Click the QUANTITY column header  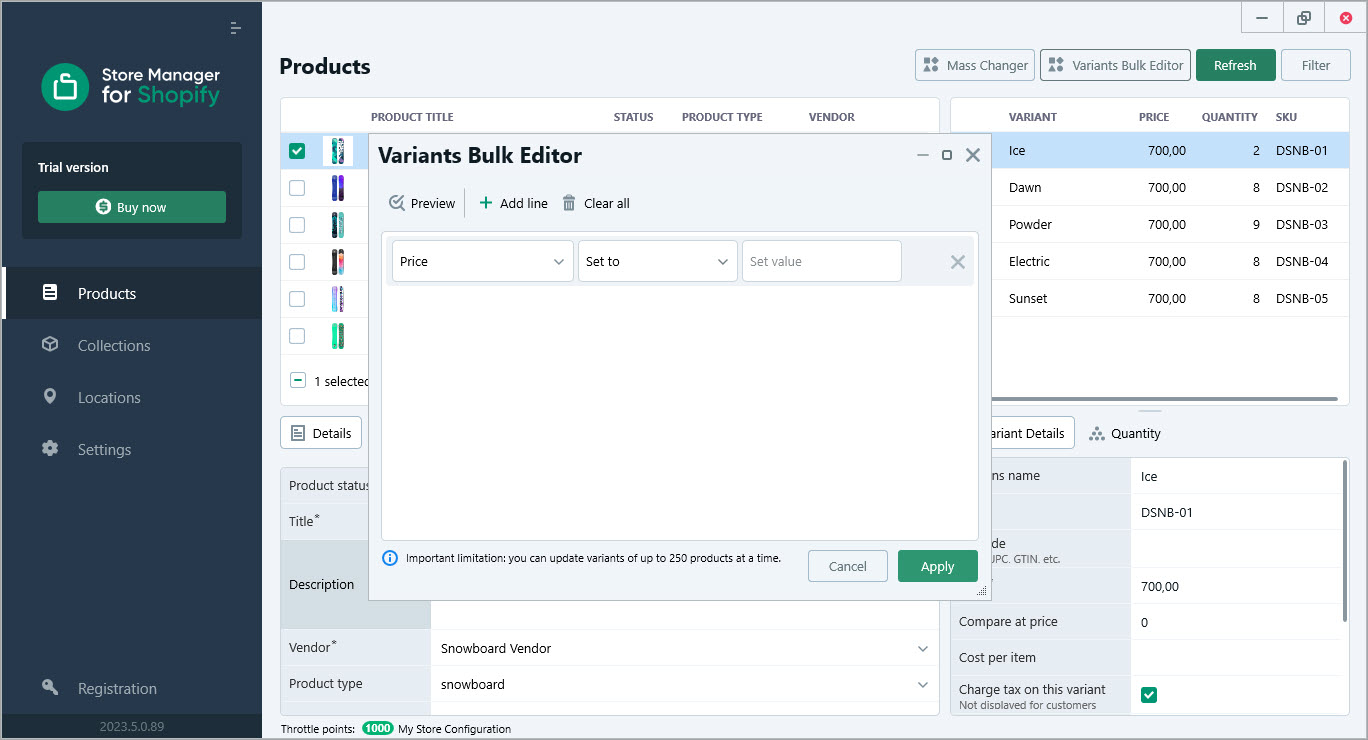(x=1230, y=117)
